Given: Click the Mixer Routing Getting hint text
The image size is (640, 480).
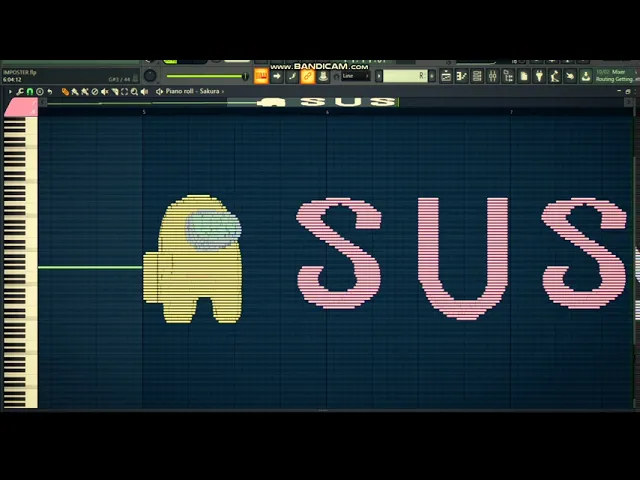Looking at the screenshot, I should pos(616,76).
